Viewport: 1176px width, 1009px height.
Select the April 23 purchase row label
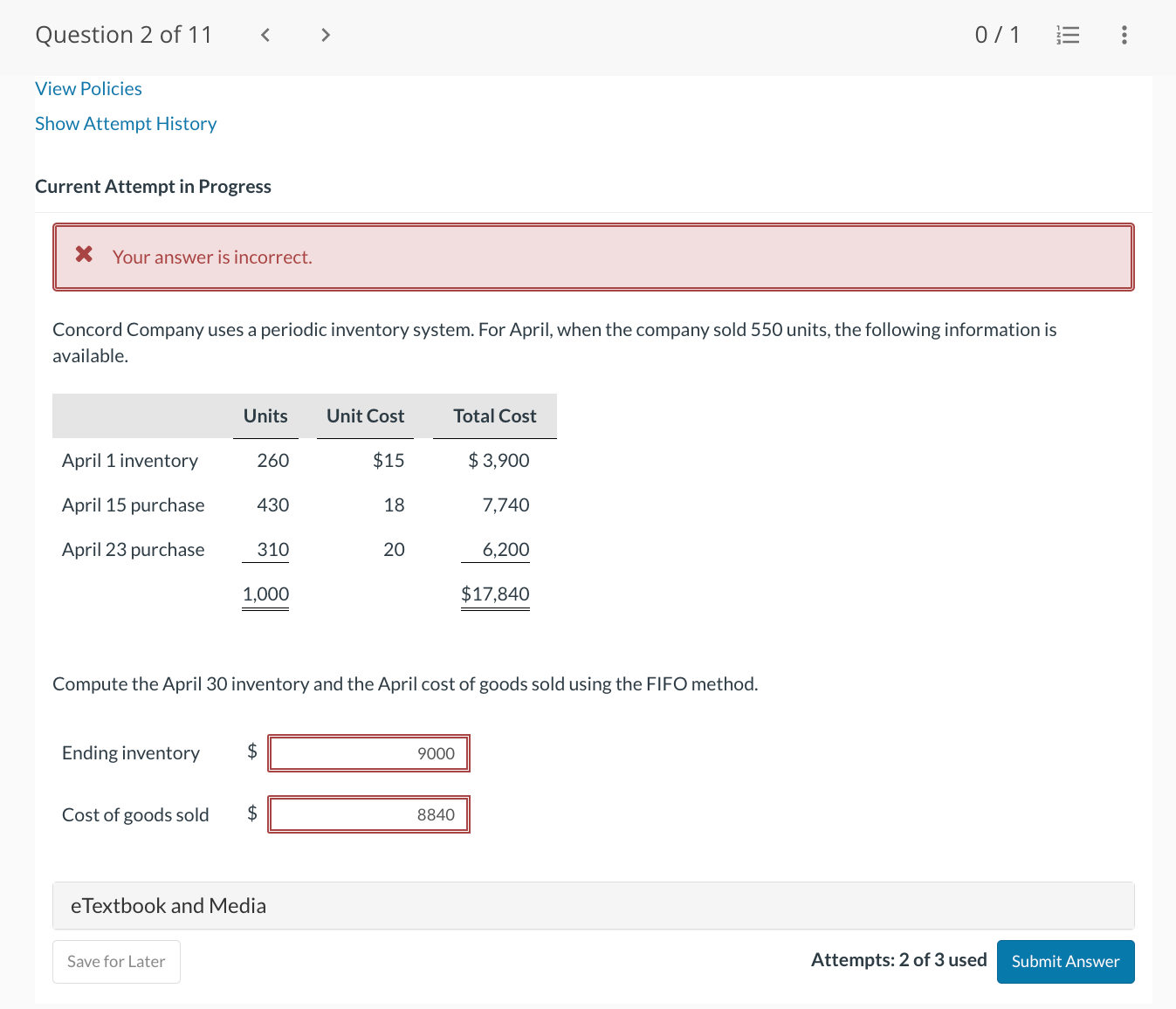click(x=134, y=550)
